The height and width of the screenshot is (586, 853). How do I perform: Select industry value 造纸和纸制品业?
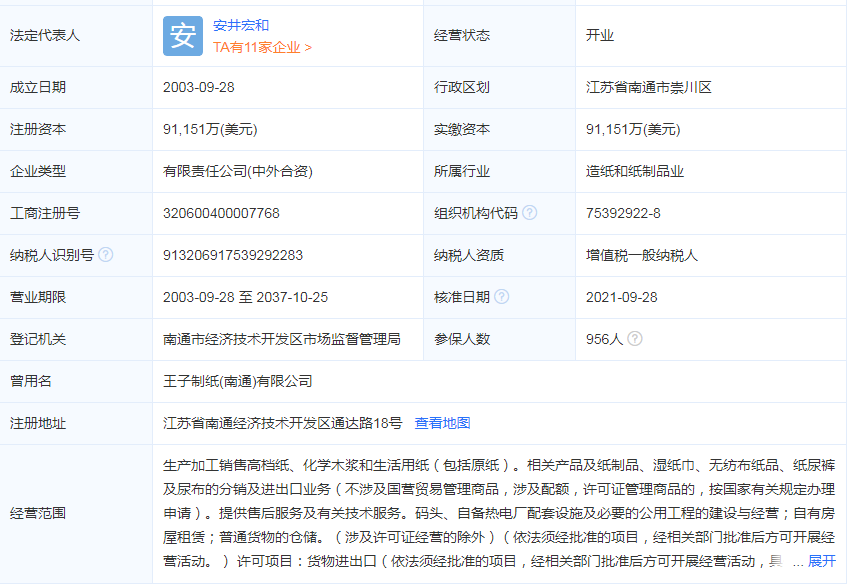(x=635, y=171)
